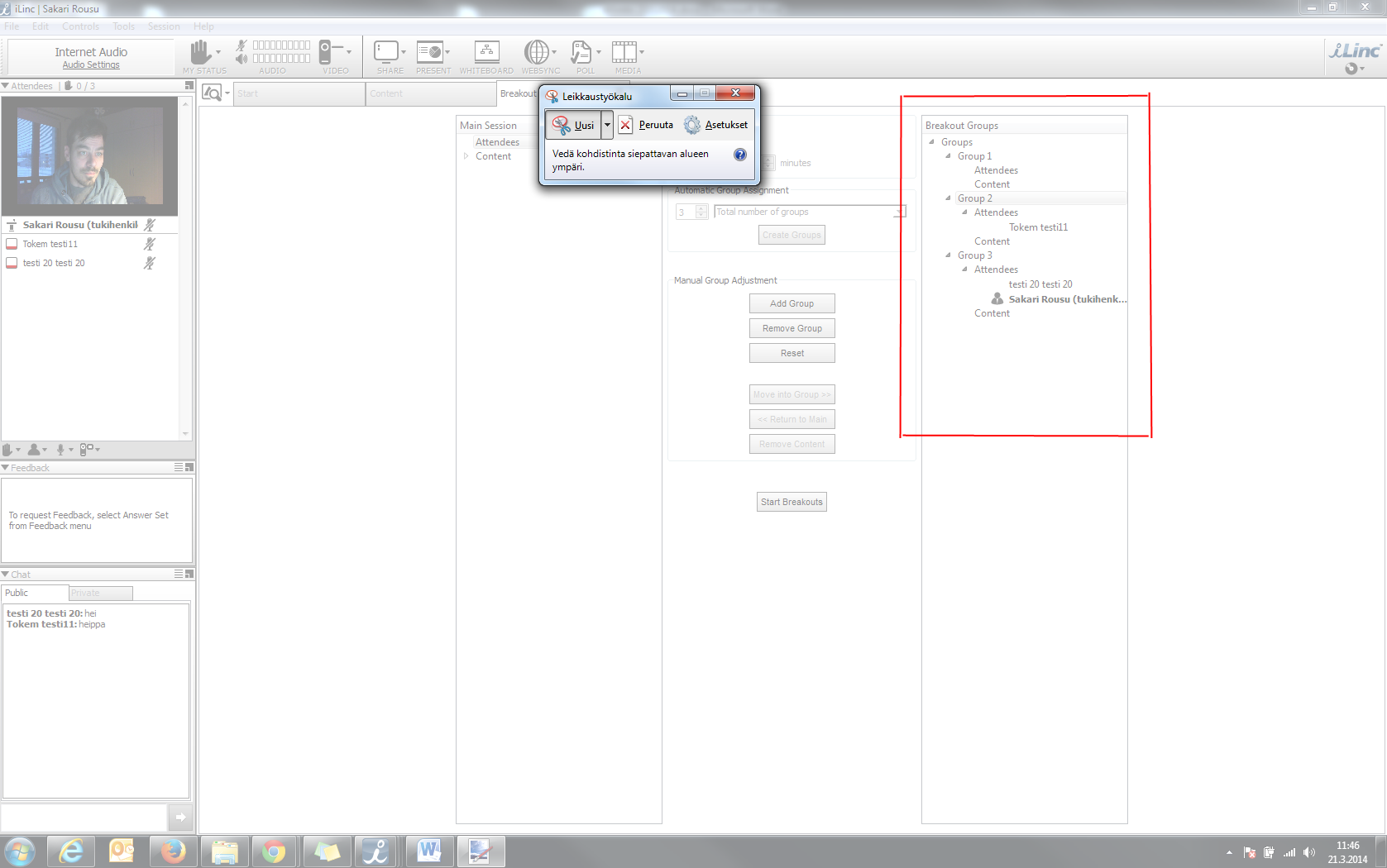
Task: Open the Tools menu
Action: [x=123, y=26]
